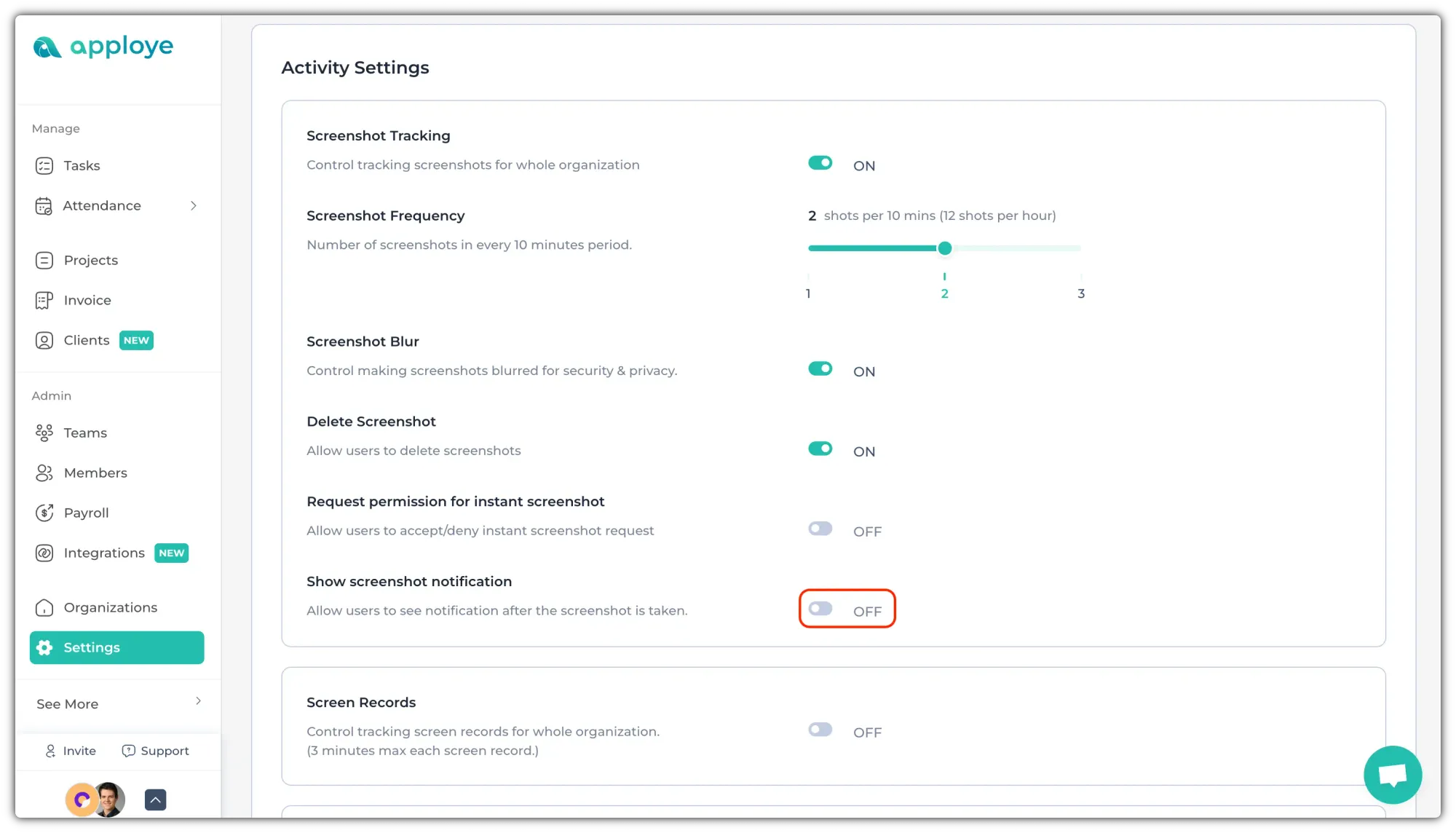Click the user profile photo avatar
Viewport: 1456px width, 833px height.
[111, 800]
